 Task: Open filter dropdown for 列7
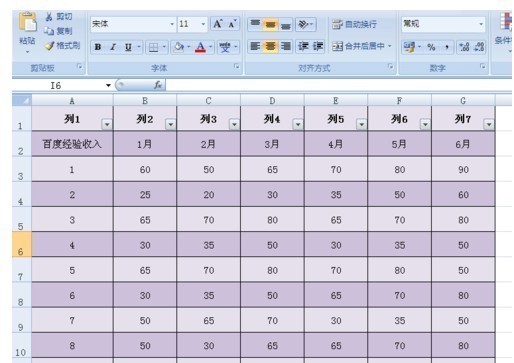(x=489, y=125)
